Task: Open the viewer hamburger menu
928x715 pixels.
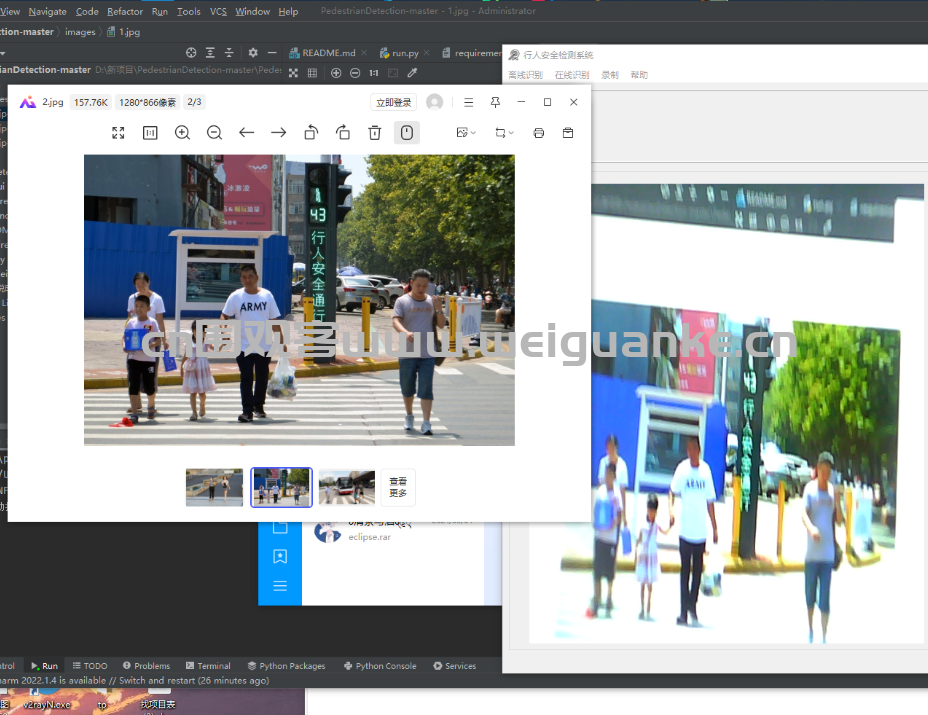Action: (x=469, y=102)
